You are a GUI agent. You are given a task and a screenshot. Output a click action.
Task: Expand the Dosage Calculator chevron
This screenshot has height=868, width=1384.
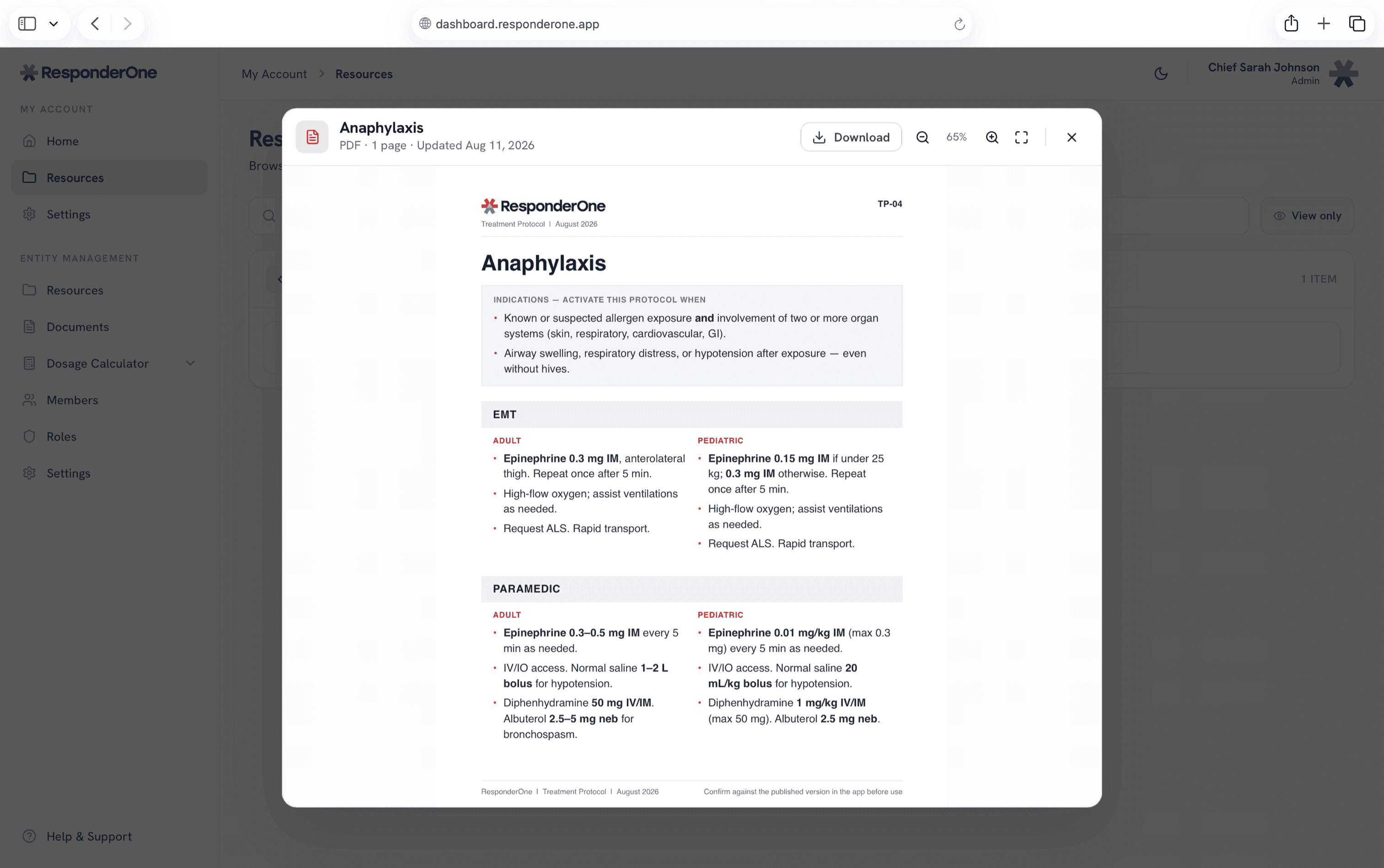tap(190, 363)
